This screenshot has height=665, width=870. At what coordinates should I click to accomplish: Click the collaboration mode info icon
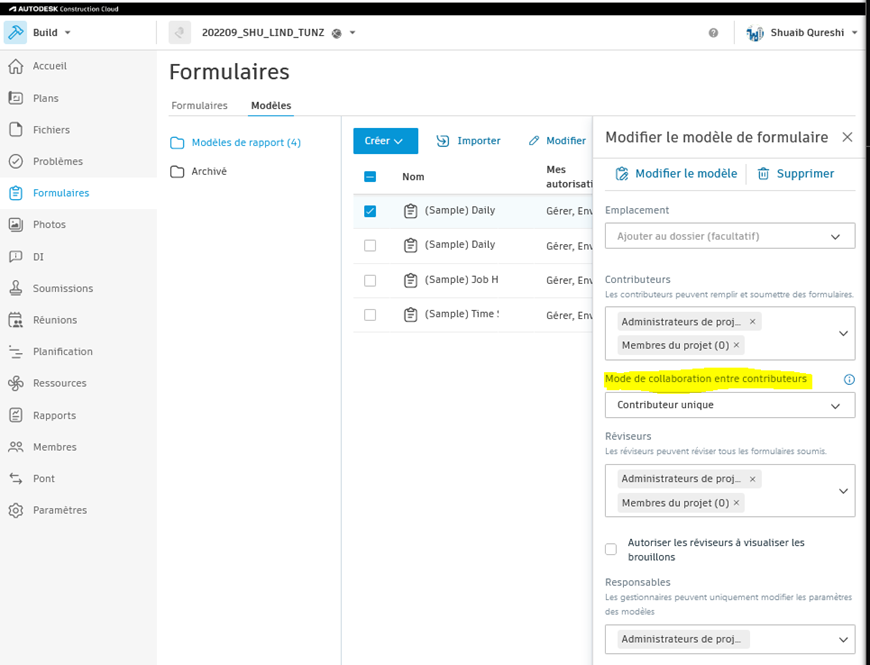click(x=848, y=380)
